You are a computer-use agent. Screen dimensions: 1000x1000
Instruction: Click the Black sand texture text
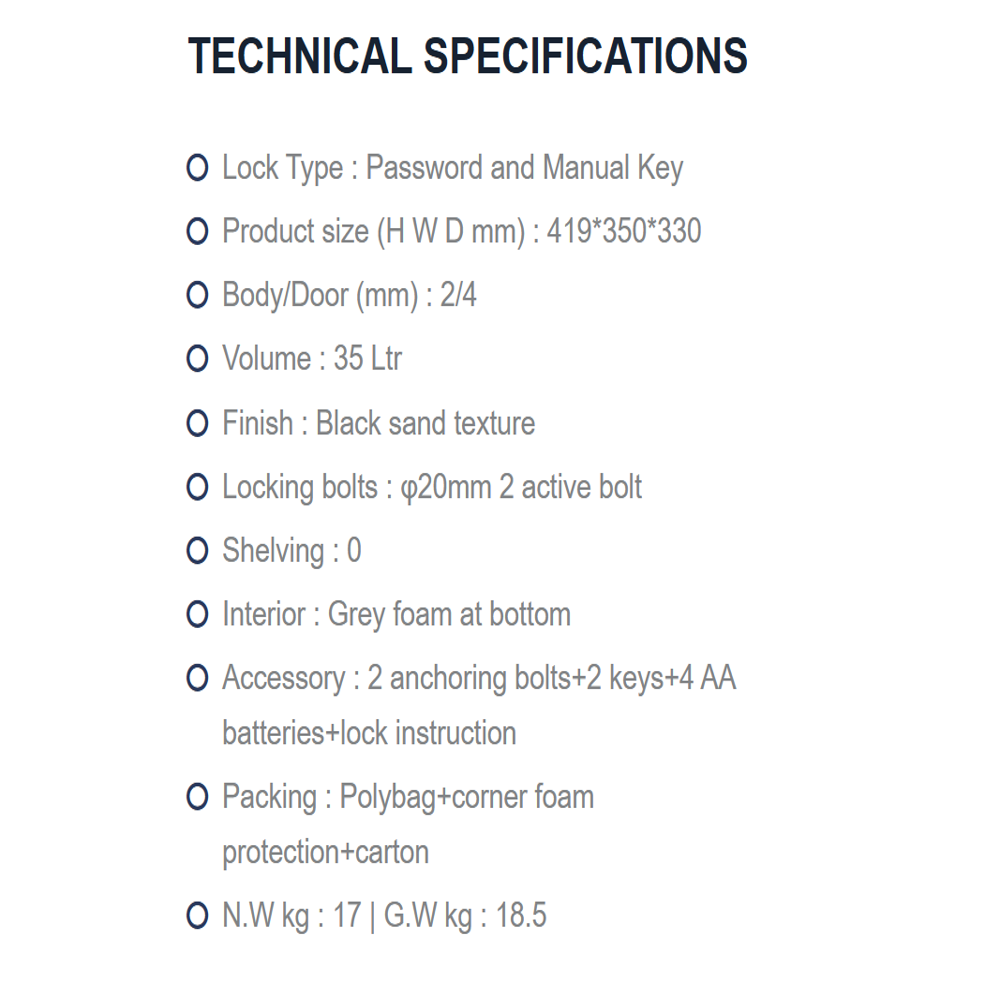[425, 423]
